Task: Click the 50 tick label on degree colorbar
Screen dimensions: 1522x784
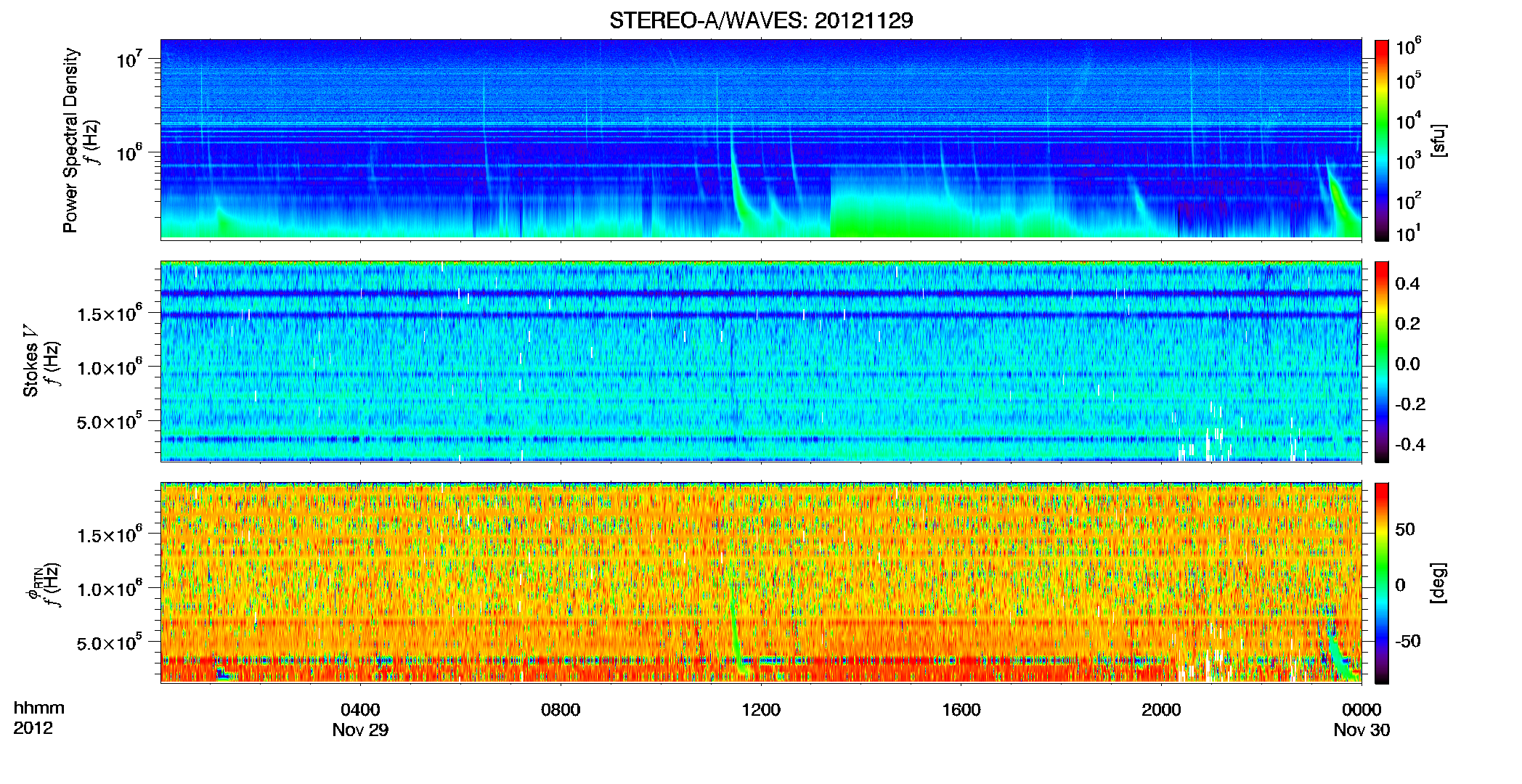Action: tap(1404, 529)
